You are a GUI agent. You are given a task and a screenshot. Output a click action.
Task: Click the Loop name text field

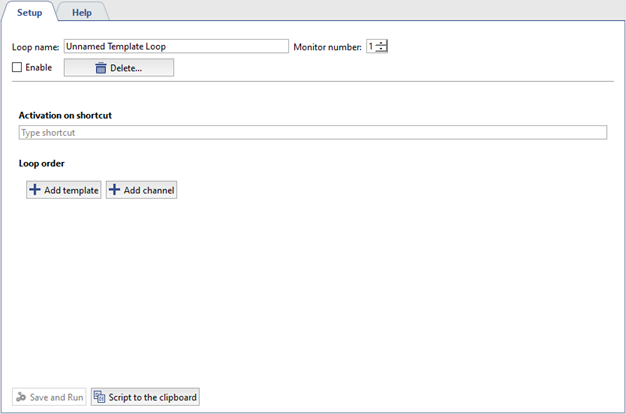[175, 46]
